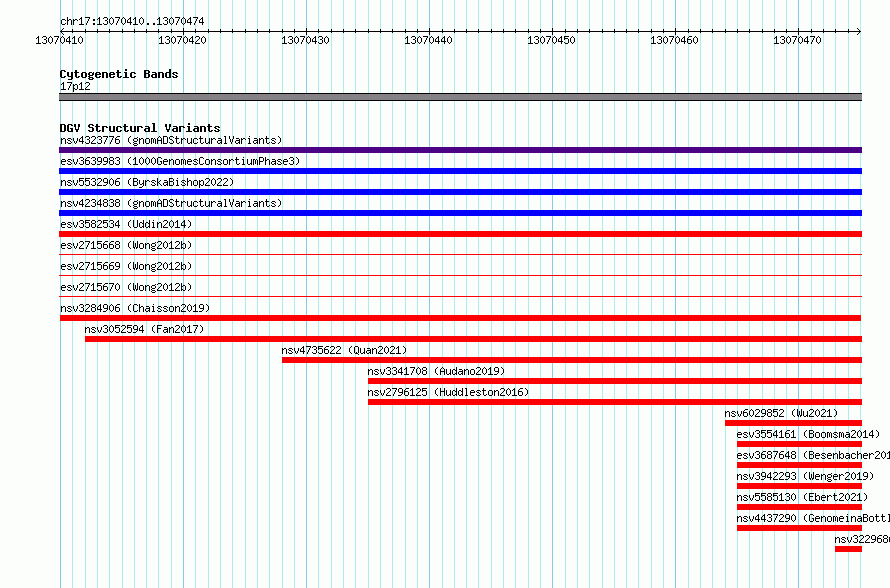Open nsv4234838 (gnomADStructuralVariants) label
Image resolution: width=890 pixels, height=588 pixels.
(x=171, y=203)
